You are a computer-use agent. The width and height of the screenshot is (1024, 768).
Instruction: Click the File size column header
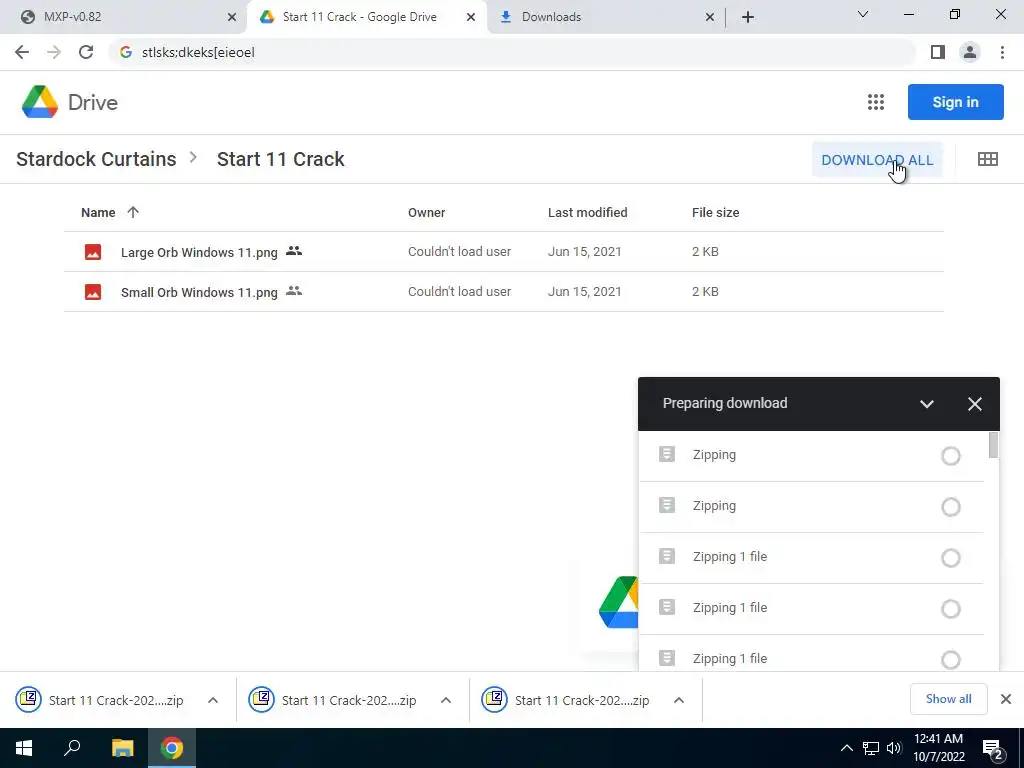[715, 212]
